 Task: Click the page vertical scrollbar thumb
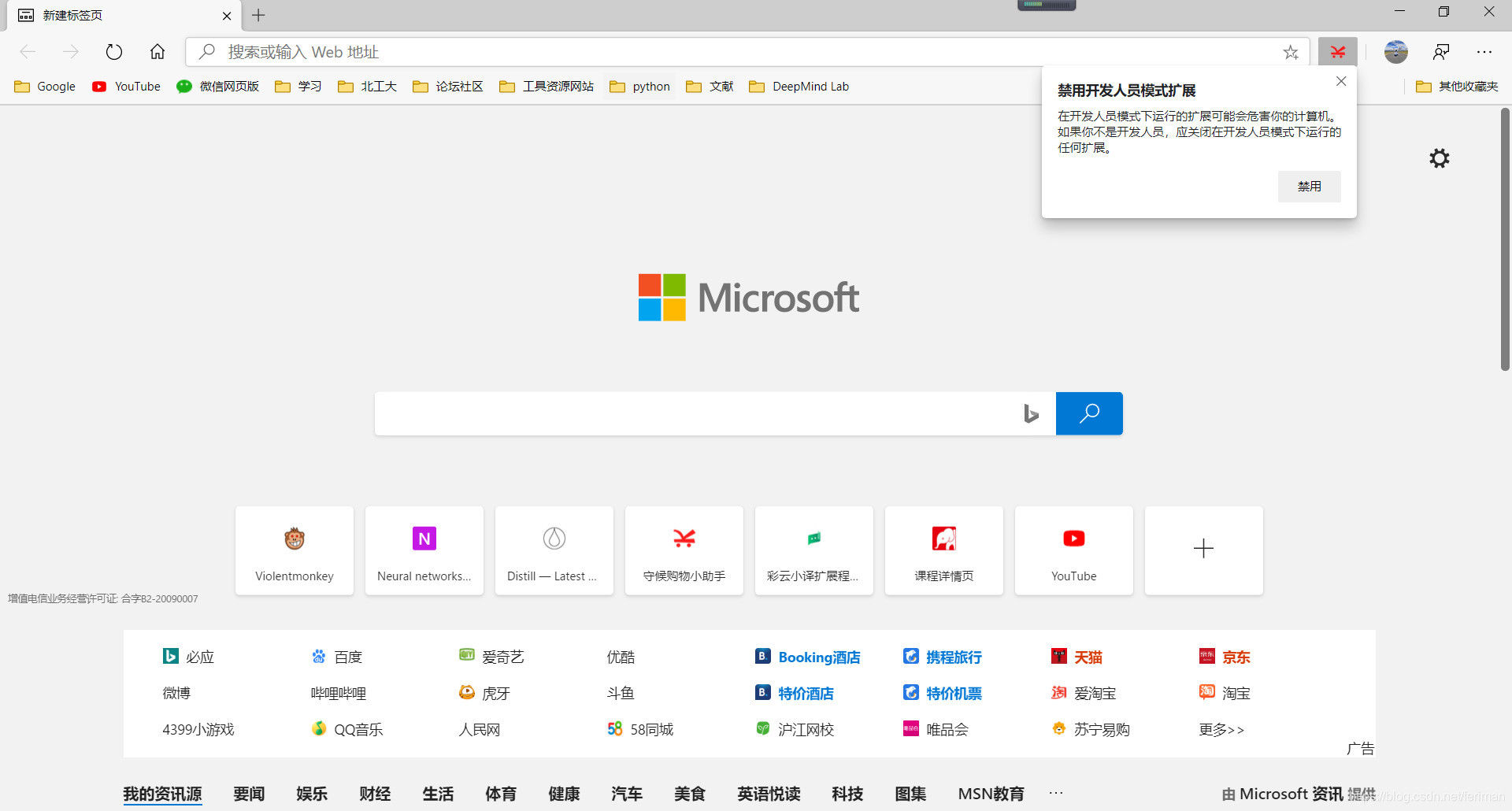(1505, 239)
